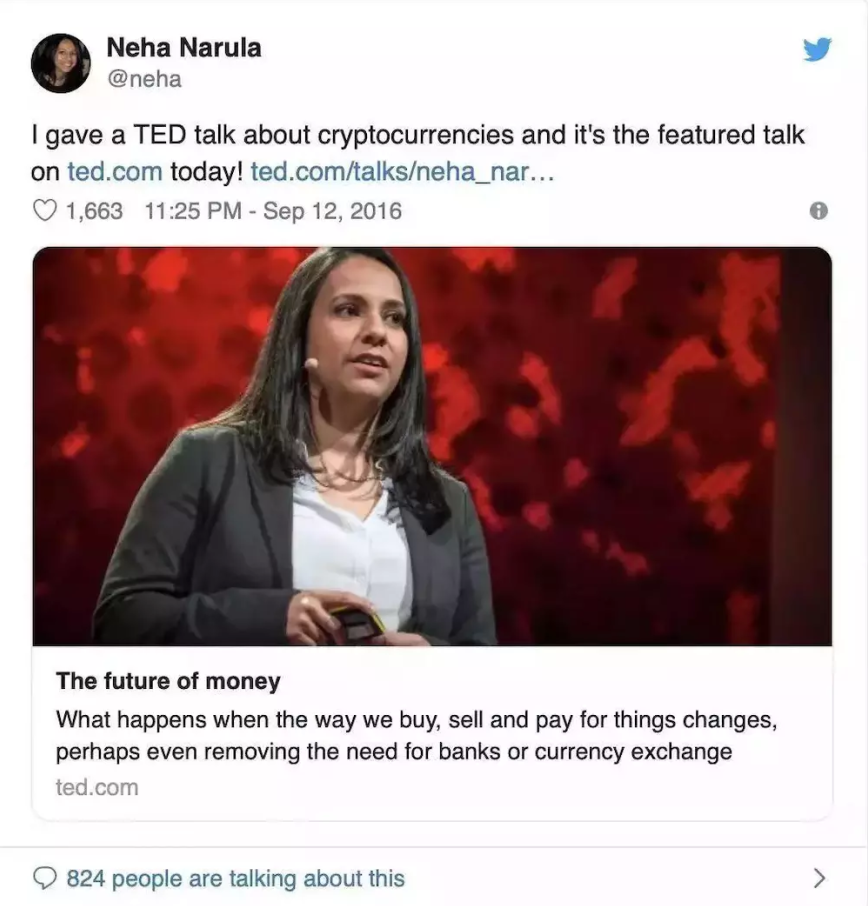The width and height of the screenshot is (868, 906).
Task: Click the heart like icon
Action: [x=44, y=211]
